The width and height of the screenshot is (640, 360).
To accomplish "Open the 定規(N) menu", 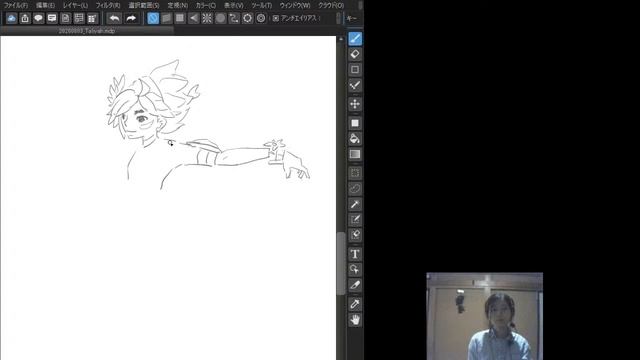I will (x=178, y=5).
